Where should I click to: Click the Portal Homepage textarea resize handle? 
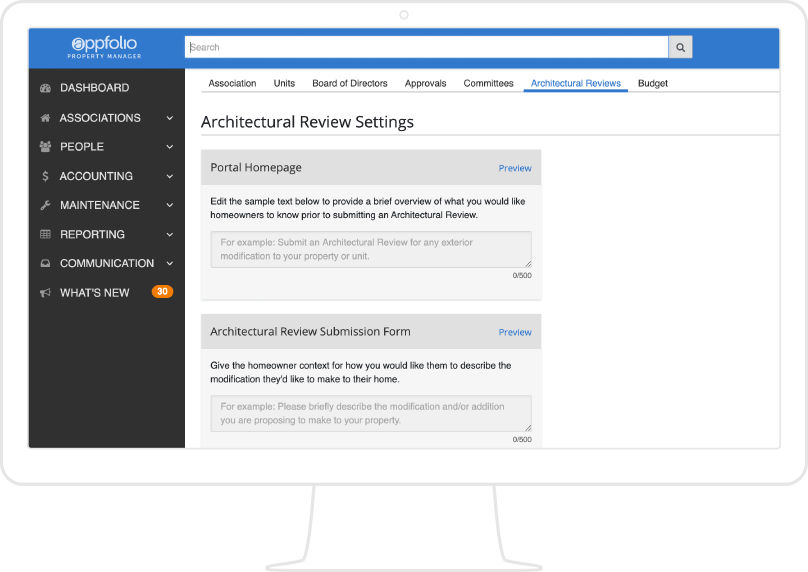point(528,264)
